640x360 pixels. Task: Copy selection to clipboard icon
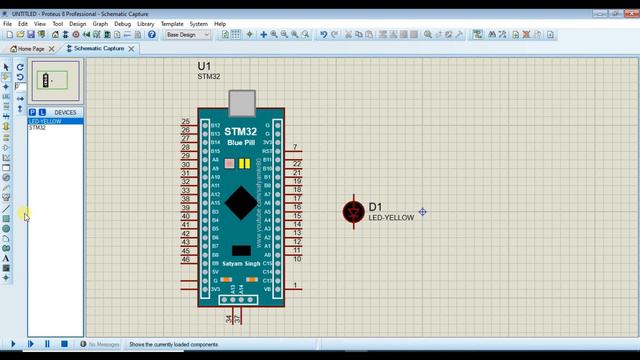359,35
